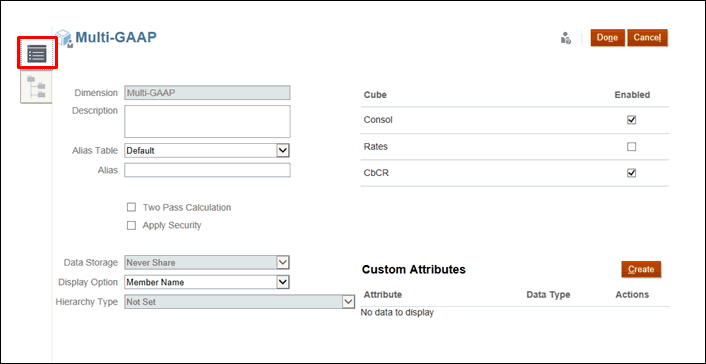Click the Dimension name field
706x364 pixels.
click(x=207, y=93)
